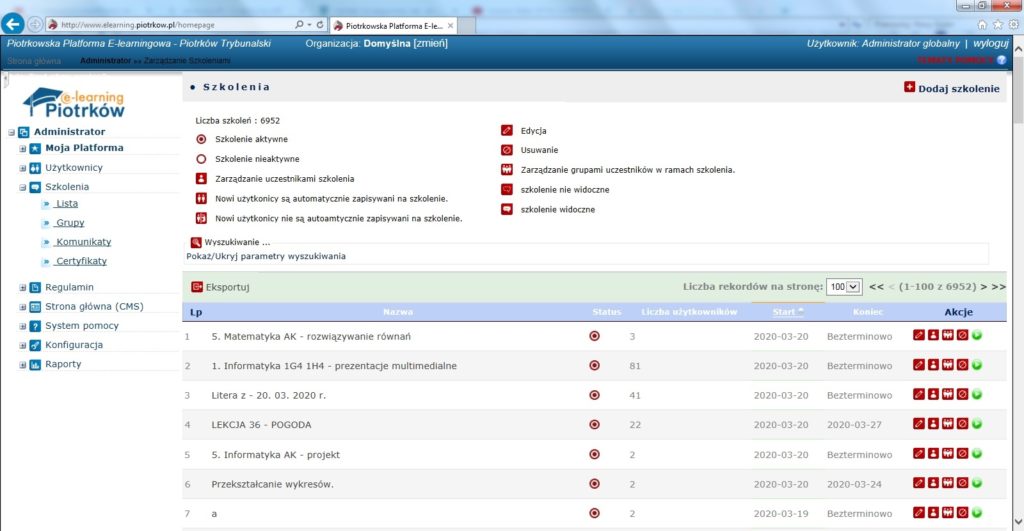Sort the table by Start column header
This screenshot has width=1024, height=531.
784,312
